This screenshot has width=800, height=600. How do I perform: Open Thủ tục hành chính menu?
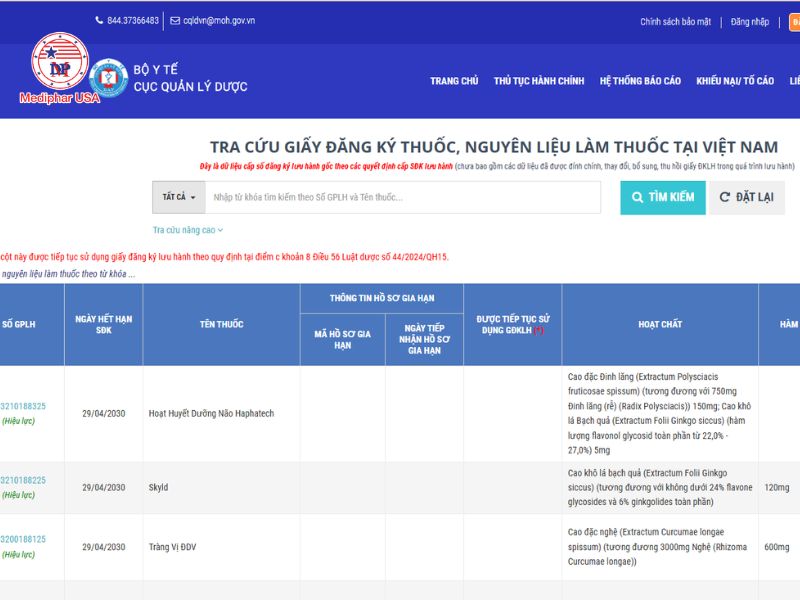539,81
